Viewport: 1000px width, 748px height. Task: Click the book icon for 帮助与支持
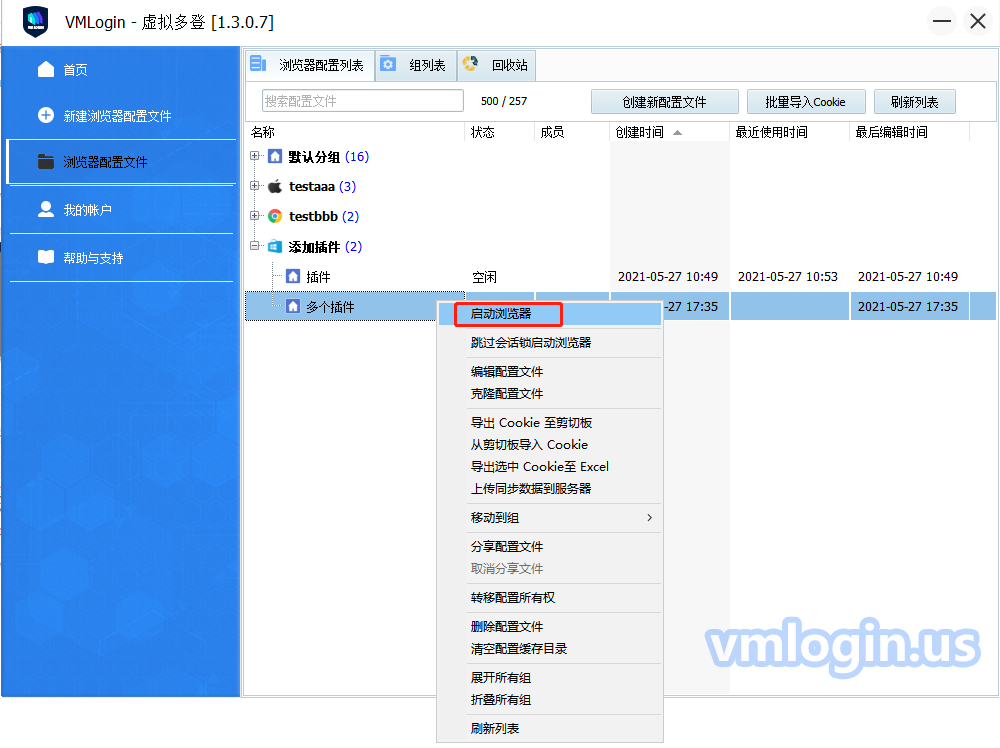46,257
